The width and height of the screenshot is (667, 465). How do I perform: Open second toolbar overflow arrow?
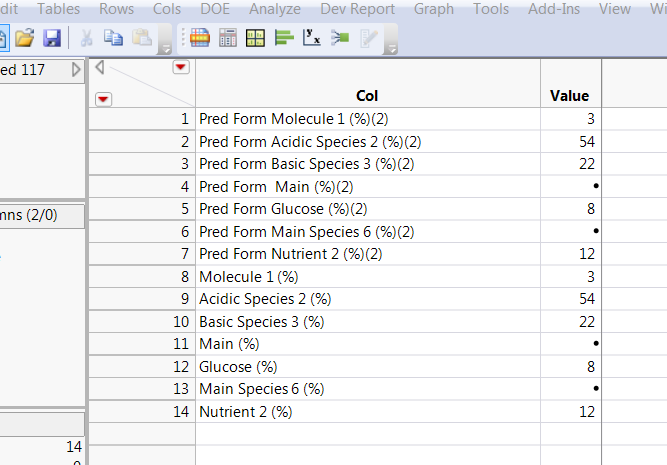point(391,49)
